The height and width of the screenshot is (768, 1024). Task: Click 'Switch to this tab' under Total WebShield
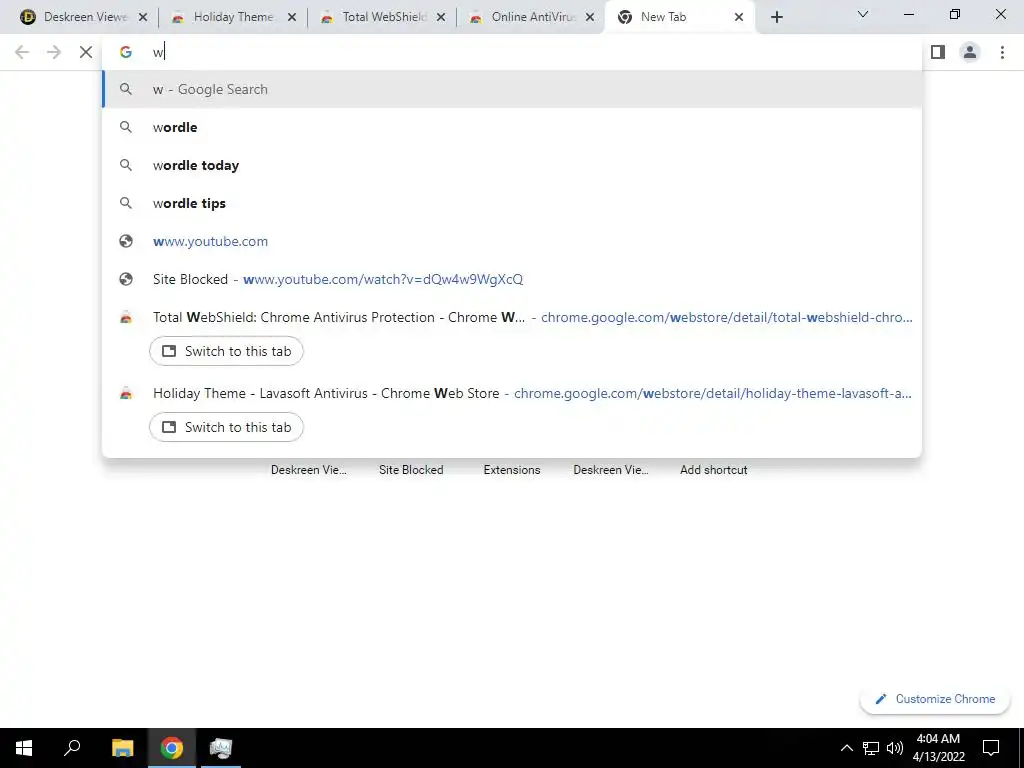(226, 351)
